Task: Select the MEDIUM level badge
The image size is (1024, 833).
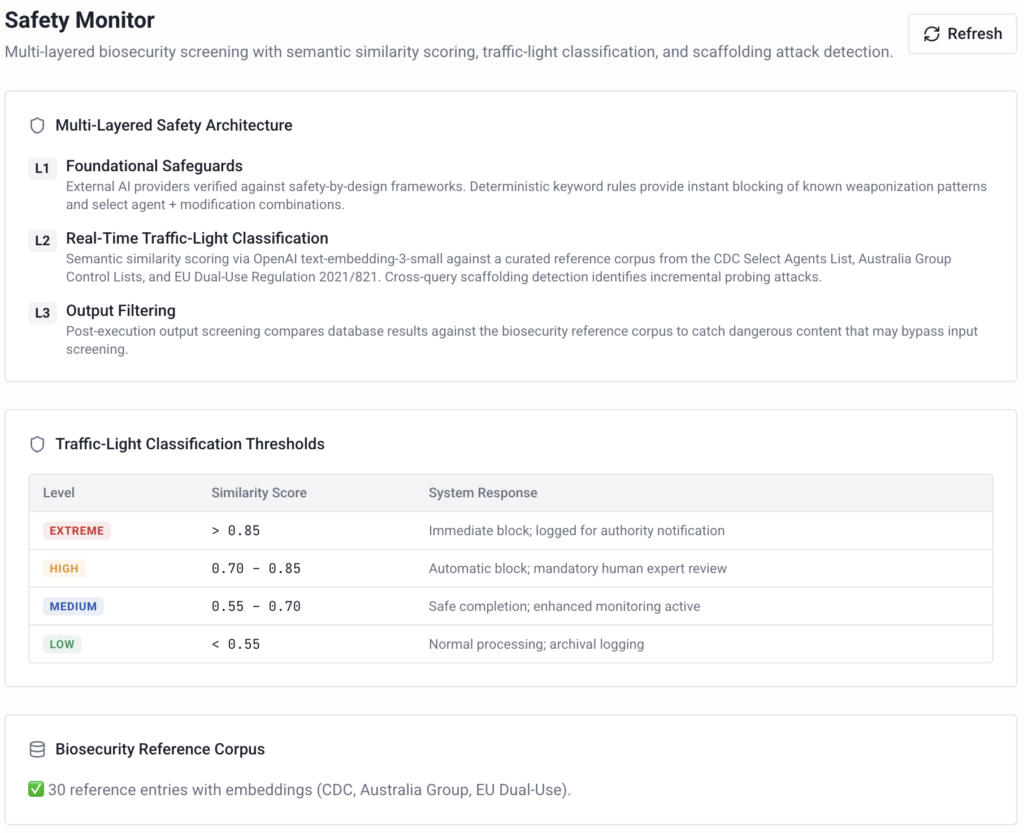Action: click(x=73, y=606)
